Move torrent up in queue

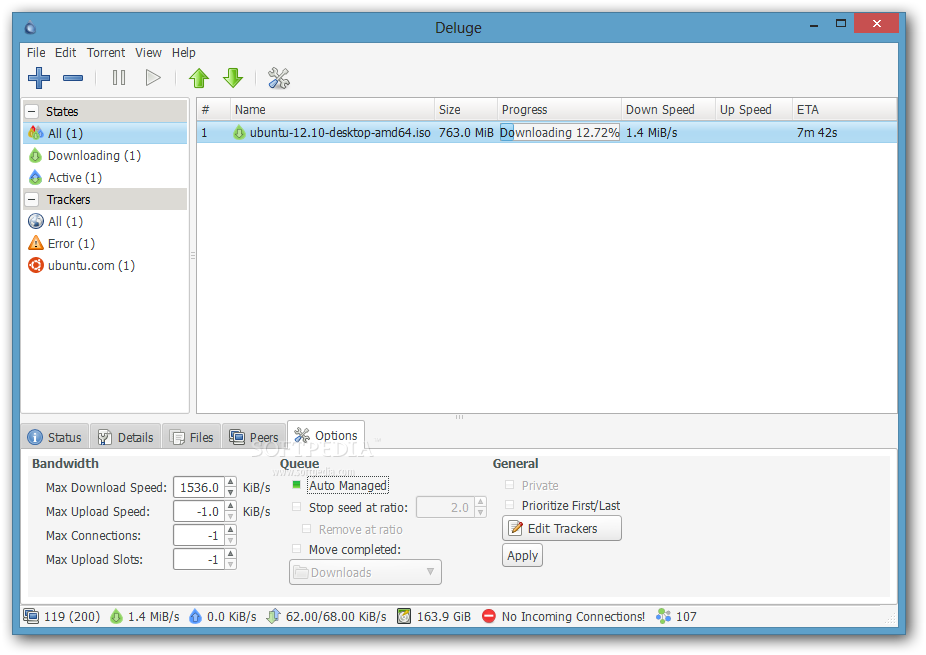coord(199,78)
